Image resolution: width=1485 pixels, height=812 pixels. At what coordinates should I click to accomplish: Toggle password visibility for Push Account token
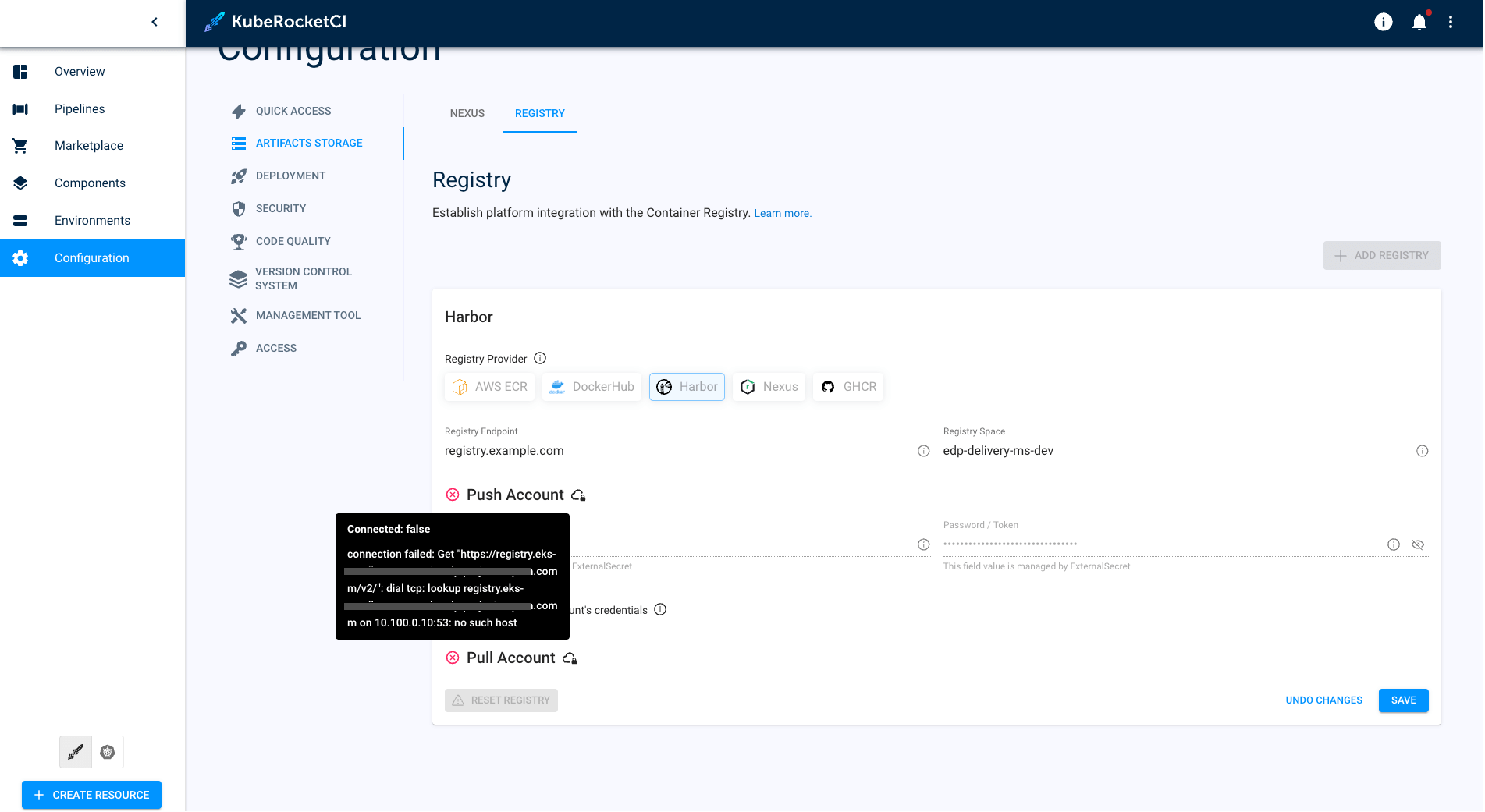(1418, 544)
